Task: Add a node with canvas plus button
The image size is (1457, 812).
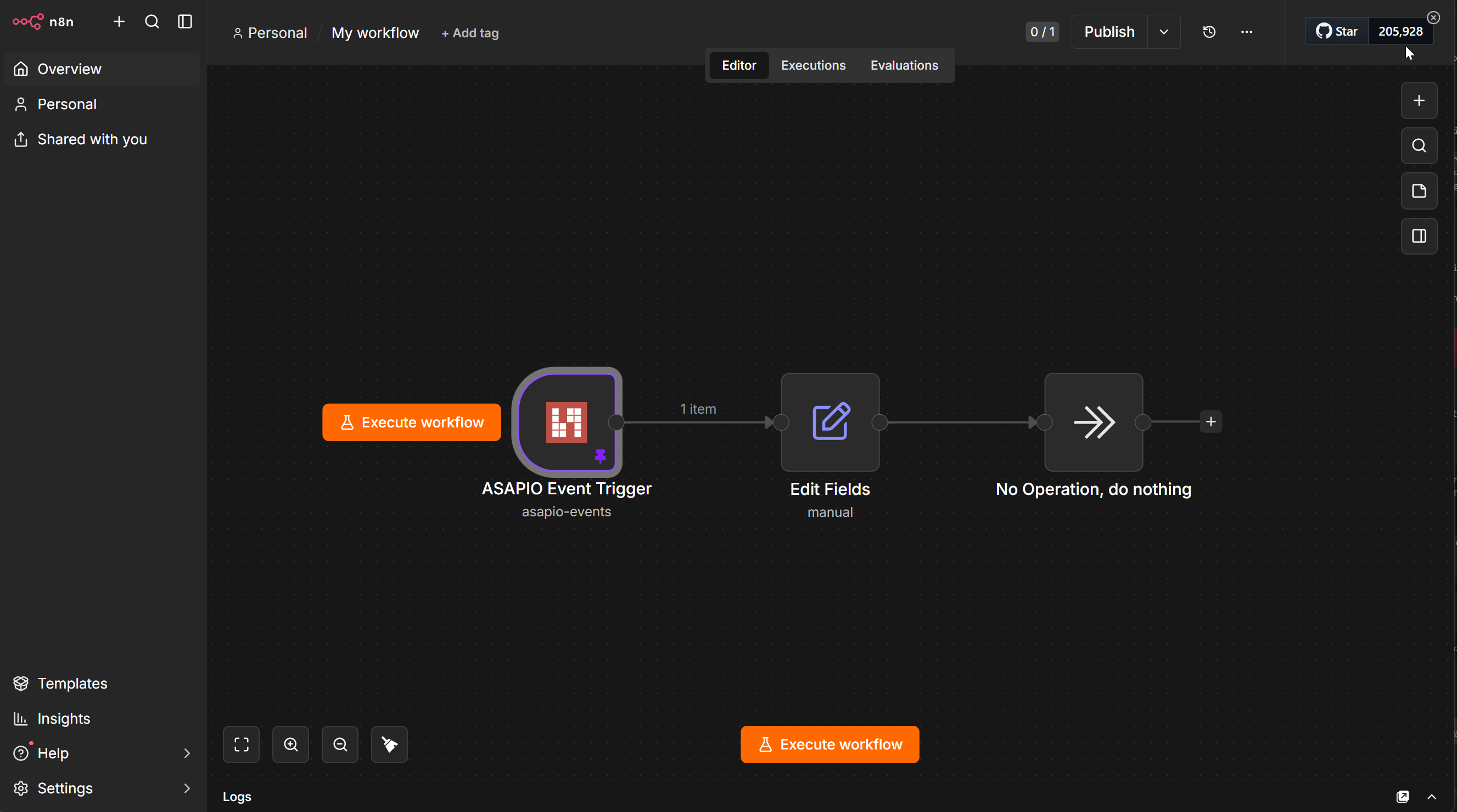Action: [1419, 100]
